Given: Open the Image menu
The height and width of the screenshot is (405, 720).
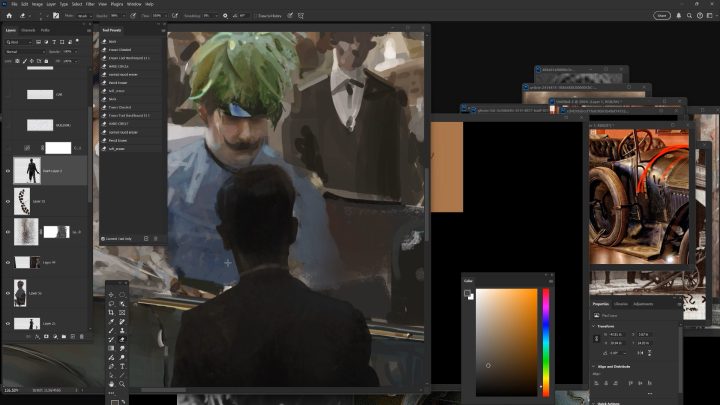Looking at the screenshot, I should tap(37, 4).
